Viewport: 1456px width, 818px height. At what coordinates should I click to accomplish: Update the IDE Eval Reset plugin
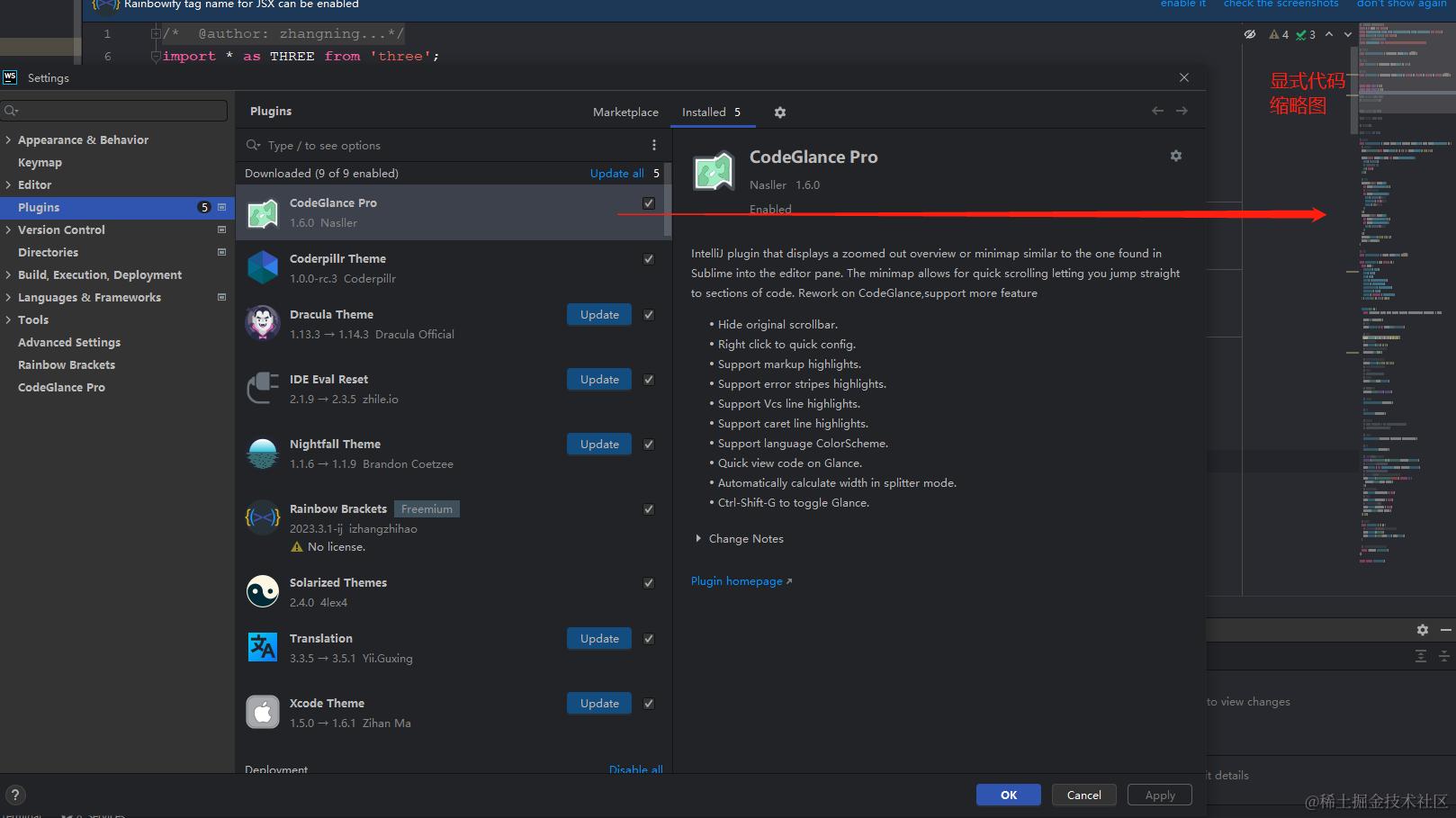[x=599, y=379]
